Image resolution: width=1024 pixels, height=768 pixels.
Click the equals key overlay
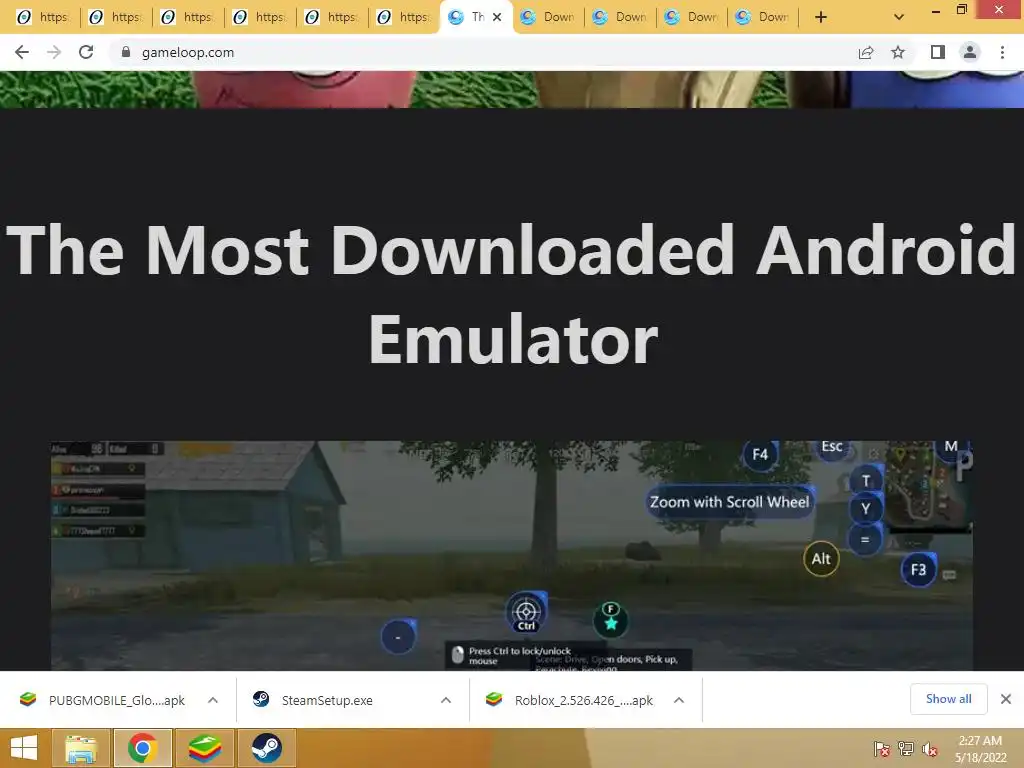(865, 539)
